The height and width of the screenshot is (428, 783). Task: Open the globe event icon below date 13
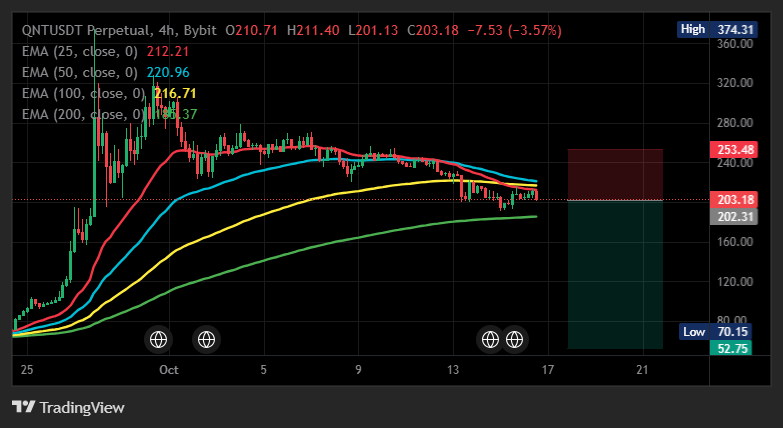[490, 340]
